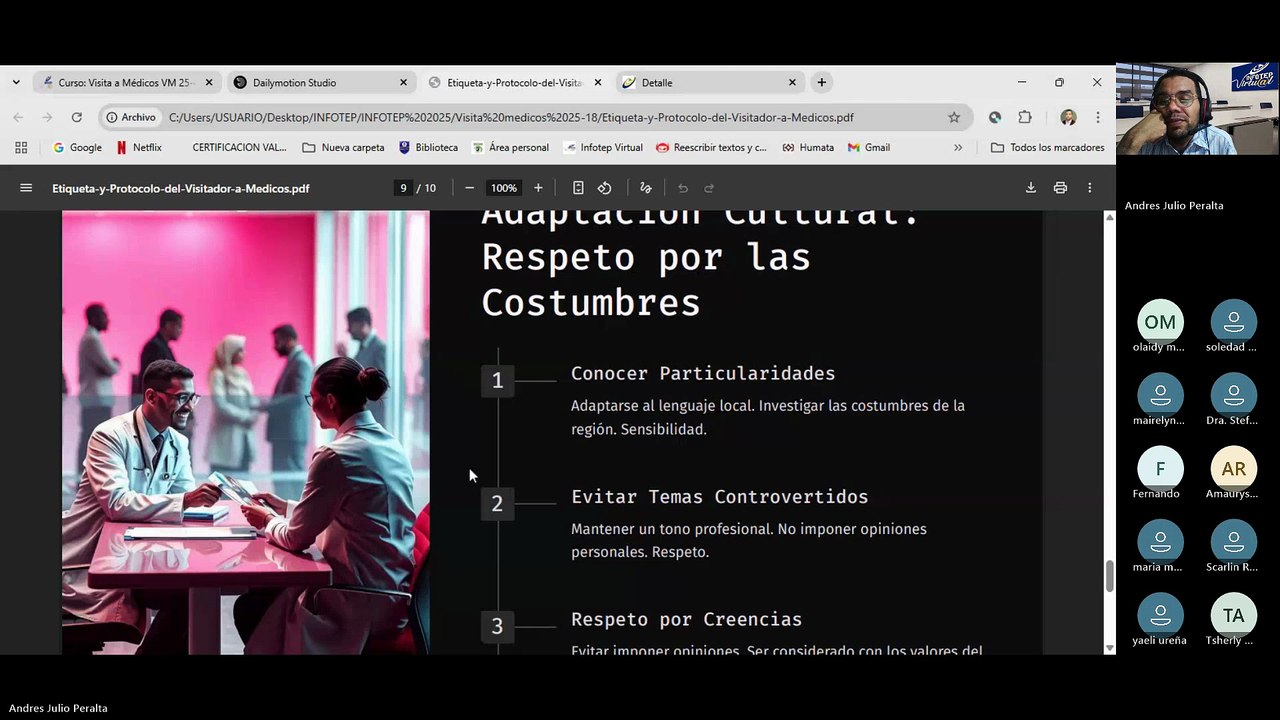Screen dimensions: 1280x720
Task: Click the address bar URL field
Action: coord(510,117)
